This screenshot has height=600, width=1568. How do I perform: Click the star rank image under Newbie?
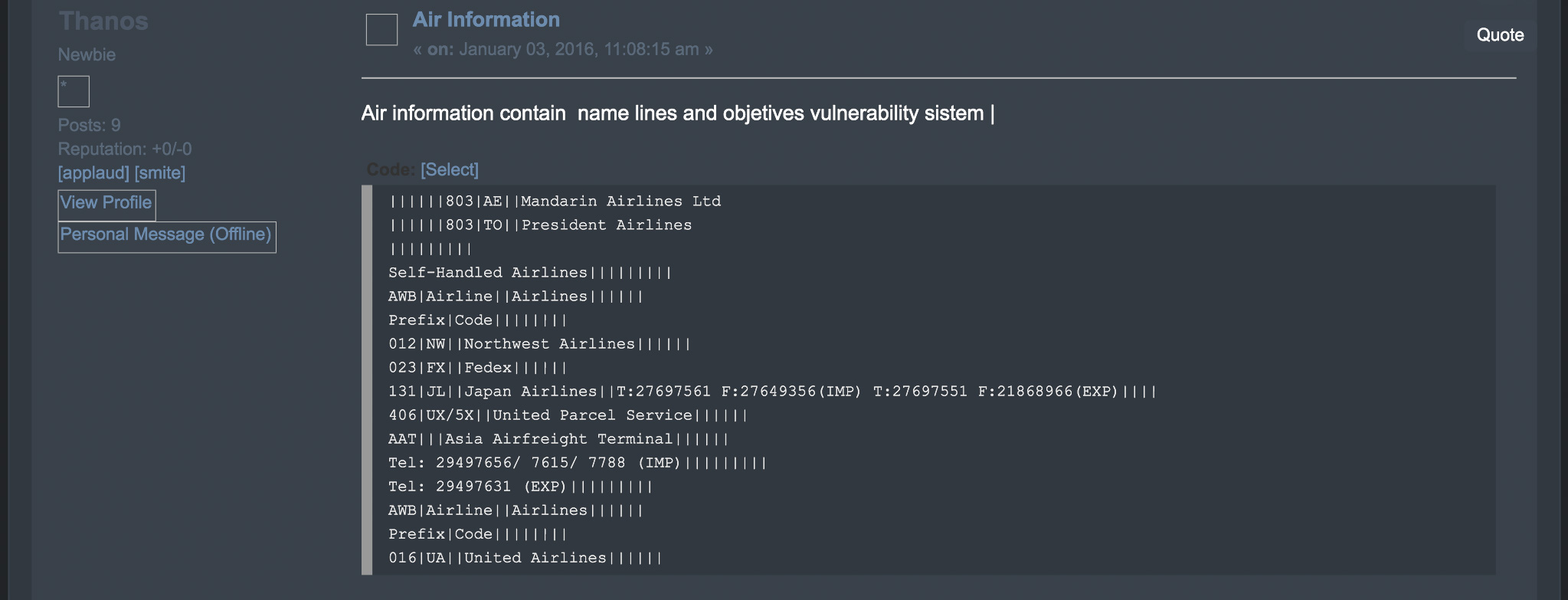pyautogui.click(x=74, y=91)
